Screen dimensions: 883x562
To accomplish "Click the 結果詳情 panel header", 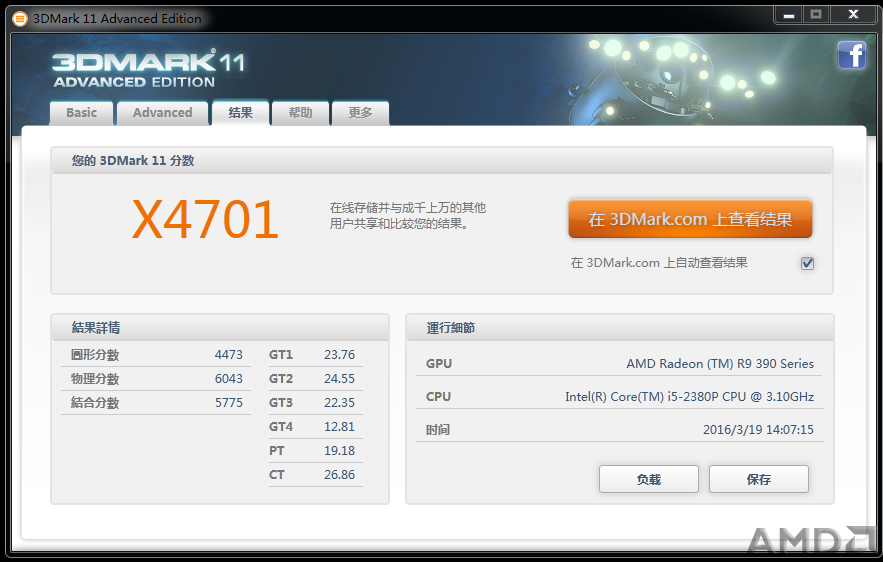I will [96, 328].
